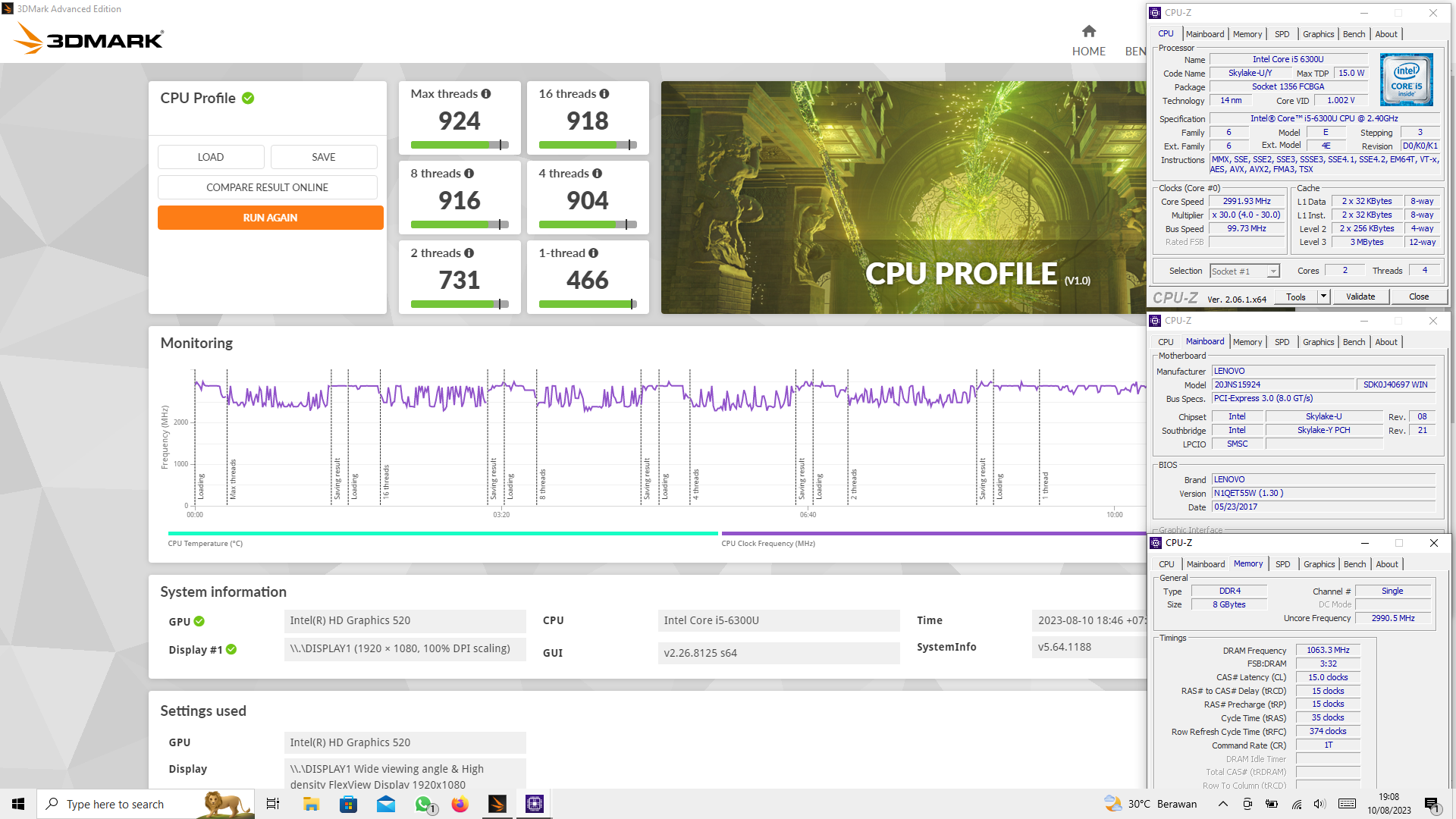Click the weather widget 30°C Berawan

pyautogui.click(x=1150, y=804)
